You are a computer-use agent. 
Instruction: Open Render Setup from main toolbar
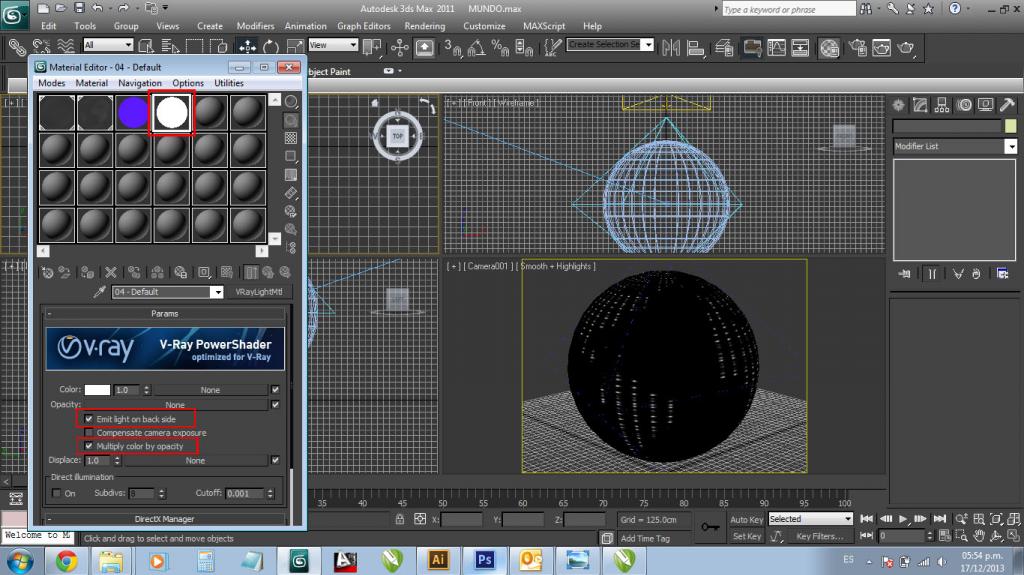coord(857,47)
